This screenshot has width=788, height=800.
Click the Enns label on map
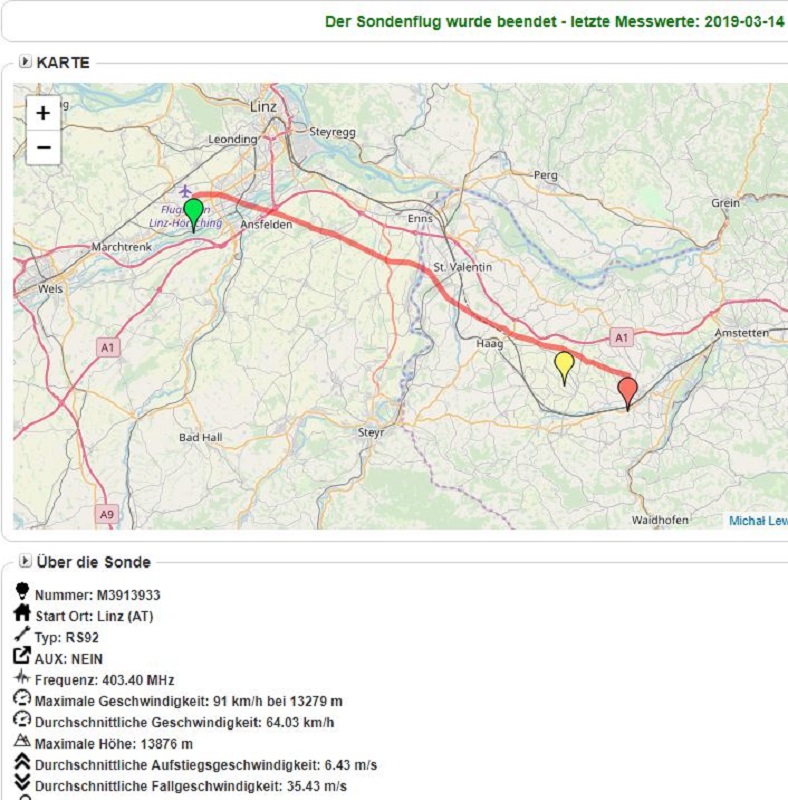pyautogui.click(x=420, y=218)
